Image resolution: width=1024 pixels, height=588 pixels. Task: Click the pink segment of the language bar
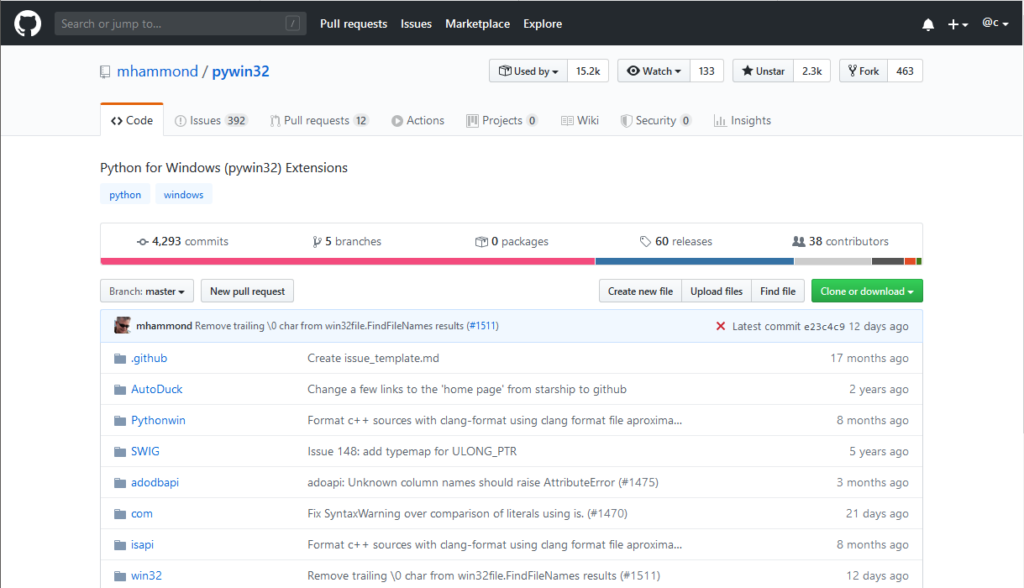347,261
